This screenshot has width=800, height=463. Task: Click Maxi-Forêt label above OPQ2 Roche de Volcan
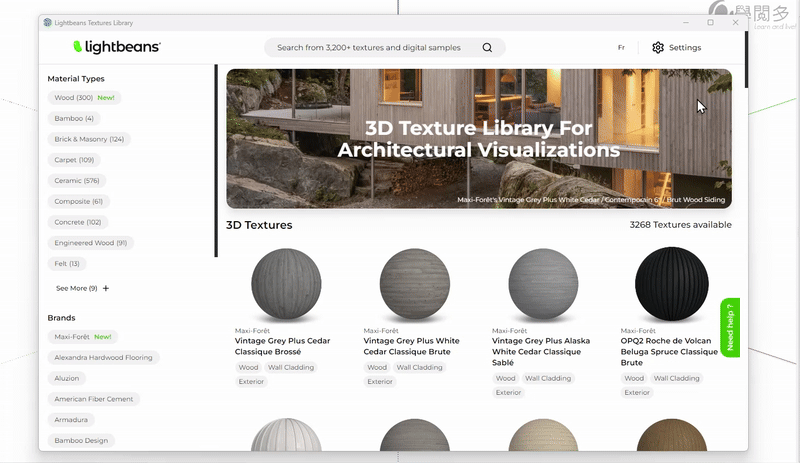tap(638, 331)
